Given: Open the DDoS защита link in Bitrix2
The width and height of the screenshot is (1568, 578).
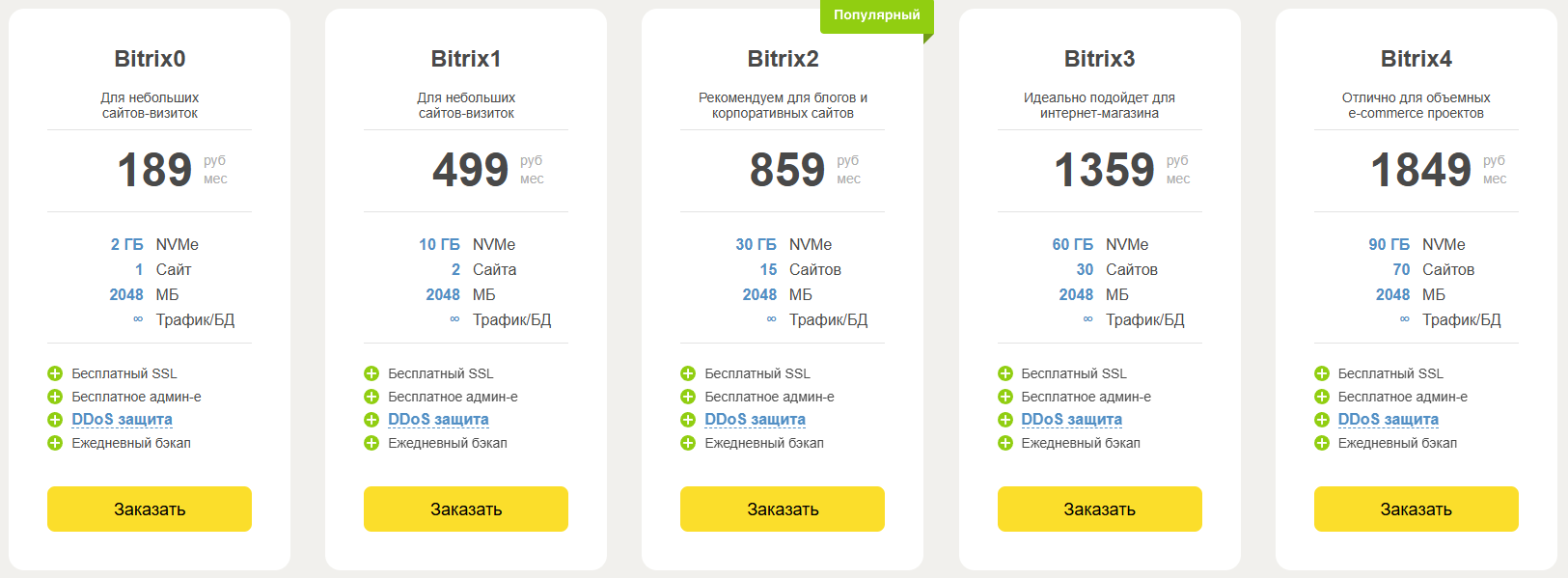Looking at the screenshot, I should [x=755, y=420].
